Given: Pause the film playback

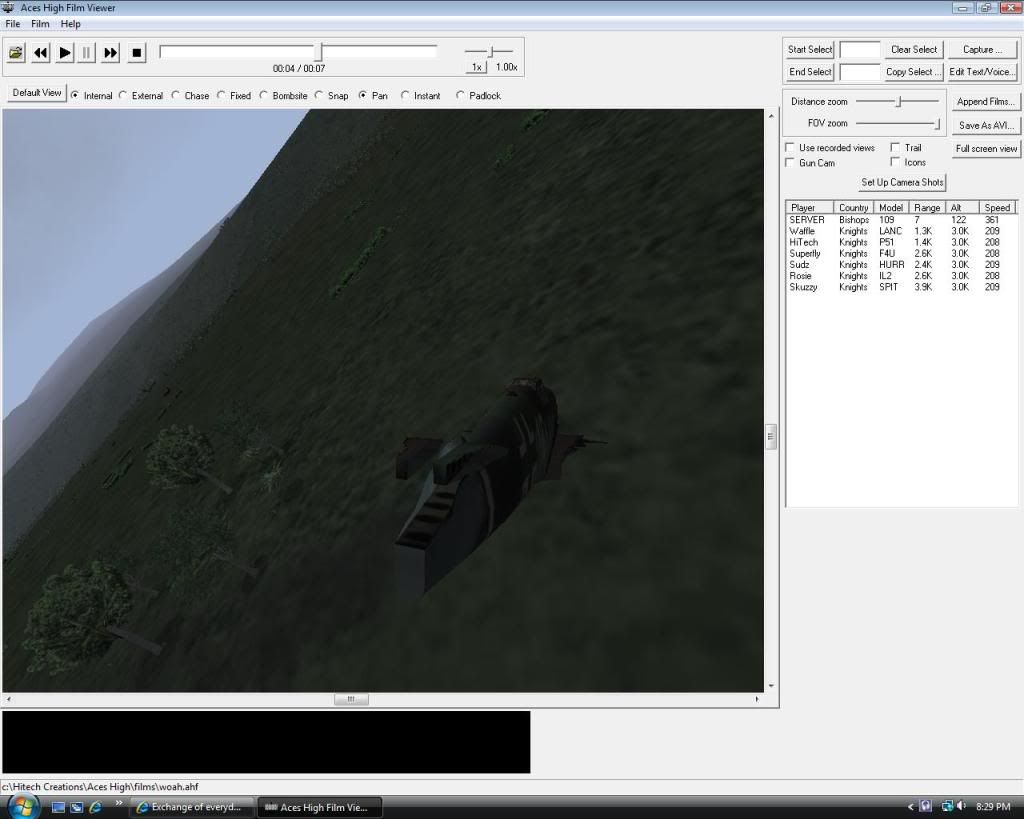Looking at the screenshot, I should (86, 53).
